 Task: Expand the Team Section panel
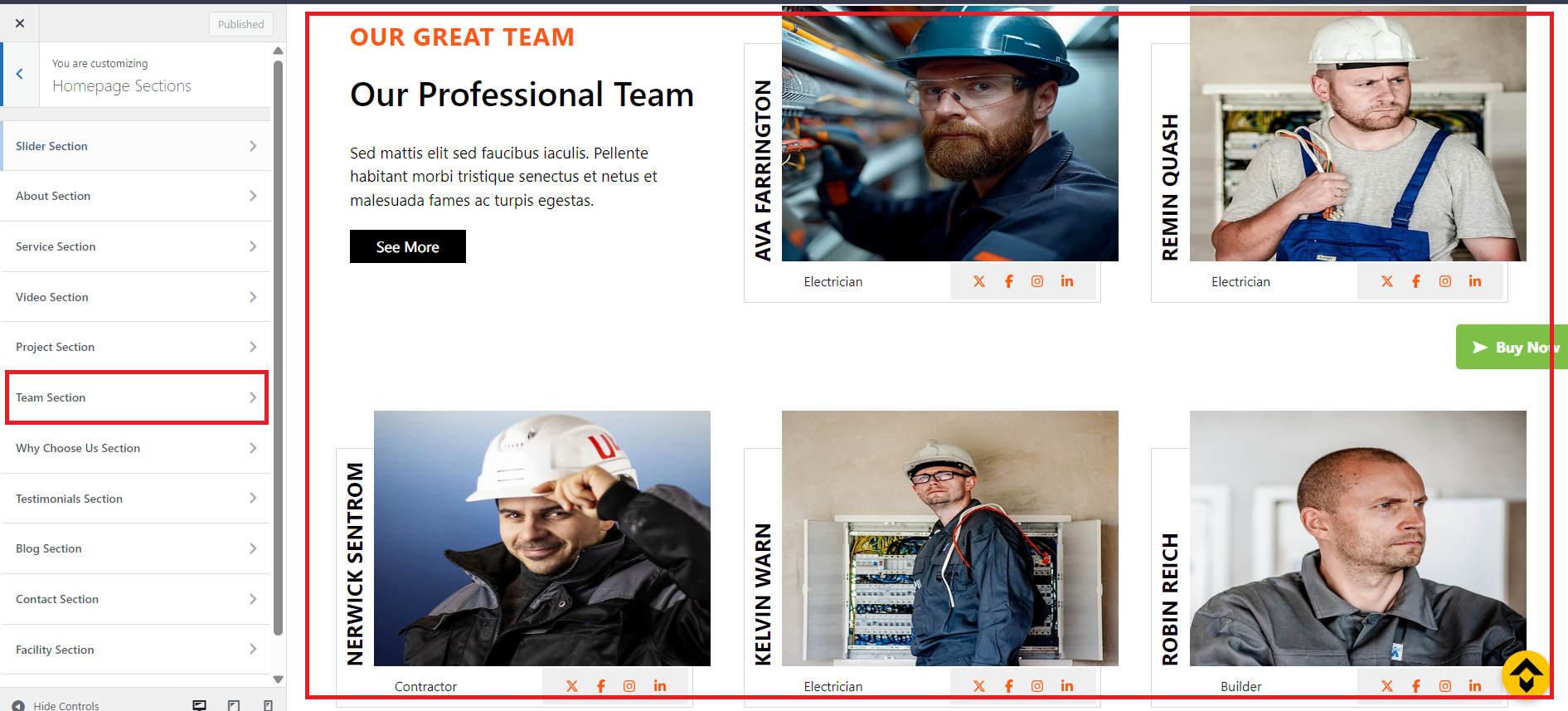137,397
